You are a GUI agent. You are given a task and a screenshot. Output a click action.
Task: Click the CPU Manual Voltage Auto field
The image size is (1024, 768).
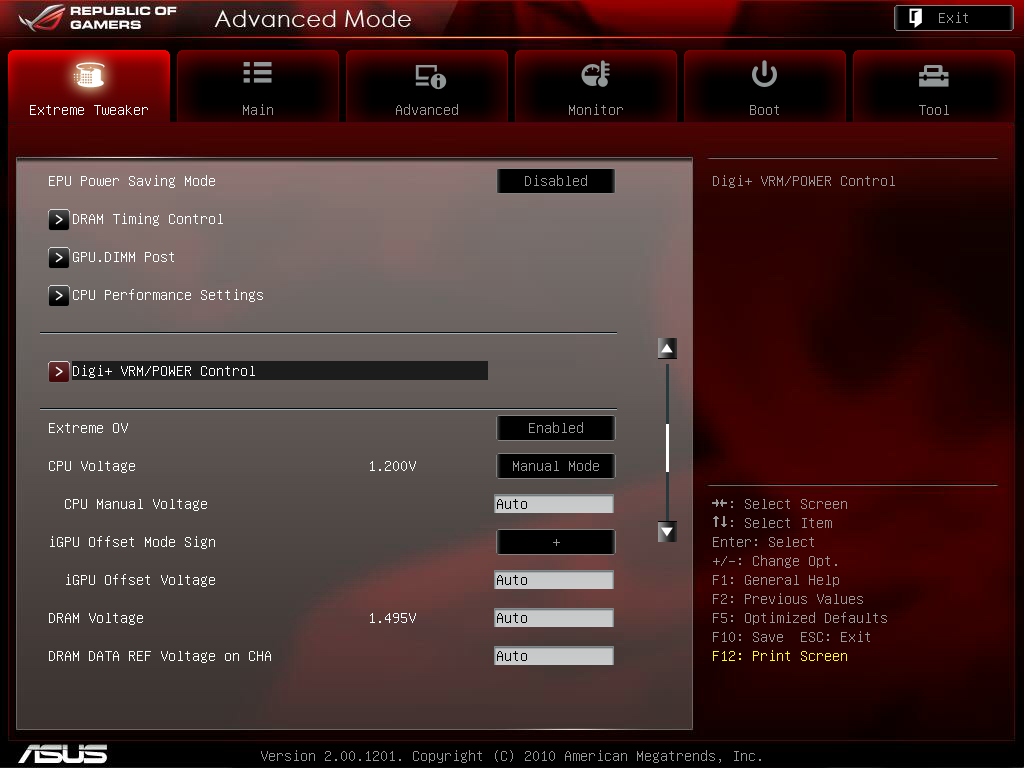(x=554, y=504)
